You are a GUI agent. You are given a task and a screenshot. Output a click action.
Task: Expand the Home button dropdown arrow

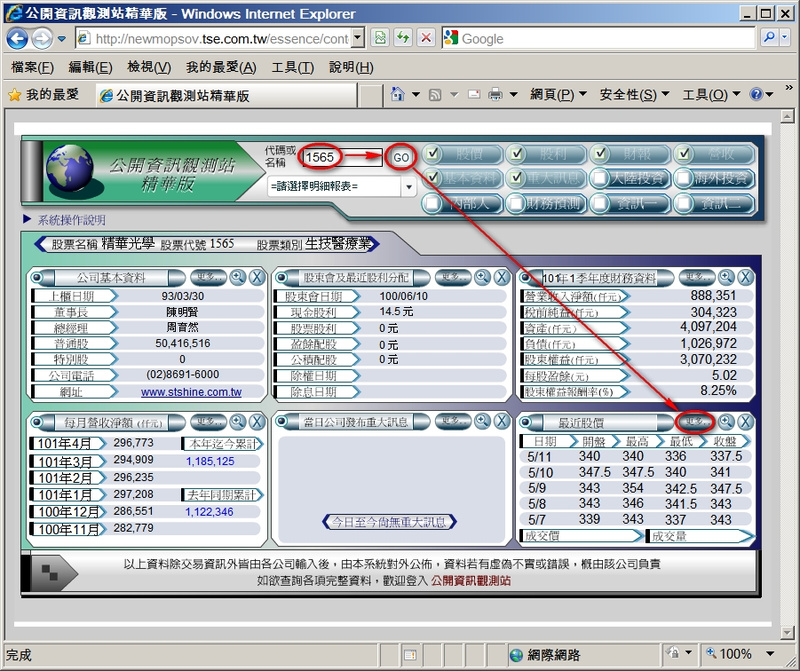click(x=415, y=94)
